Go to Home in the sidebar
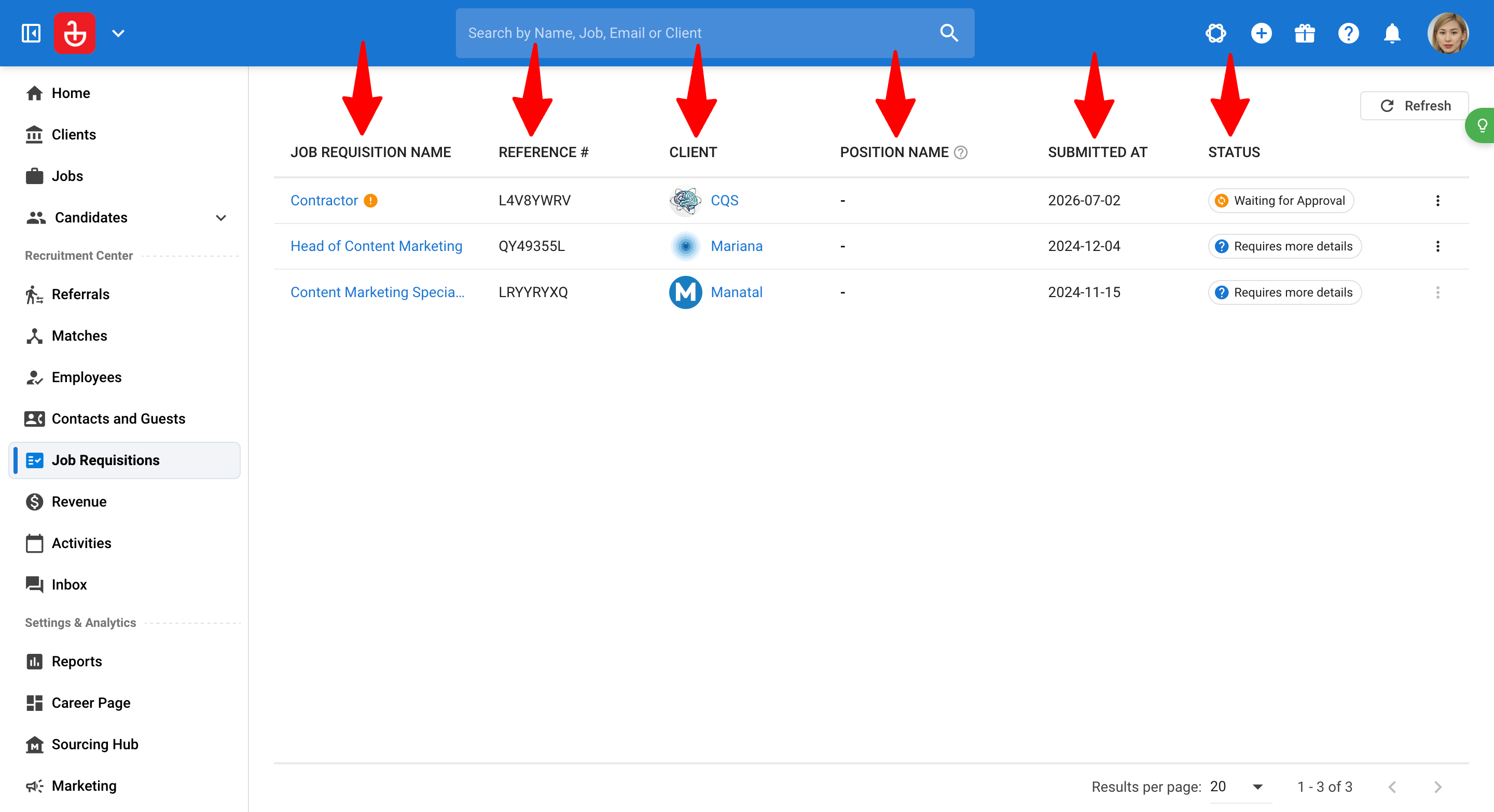The width and height of the screenshot is (1494, 812). [125, 93]
